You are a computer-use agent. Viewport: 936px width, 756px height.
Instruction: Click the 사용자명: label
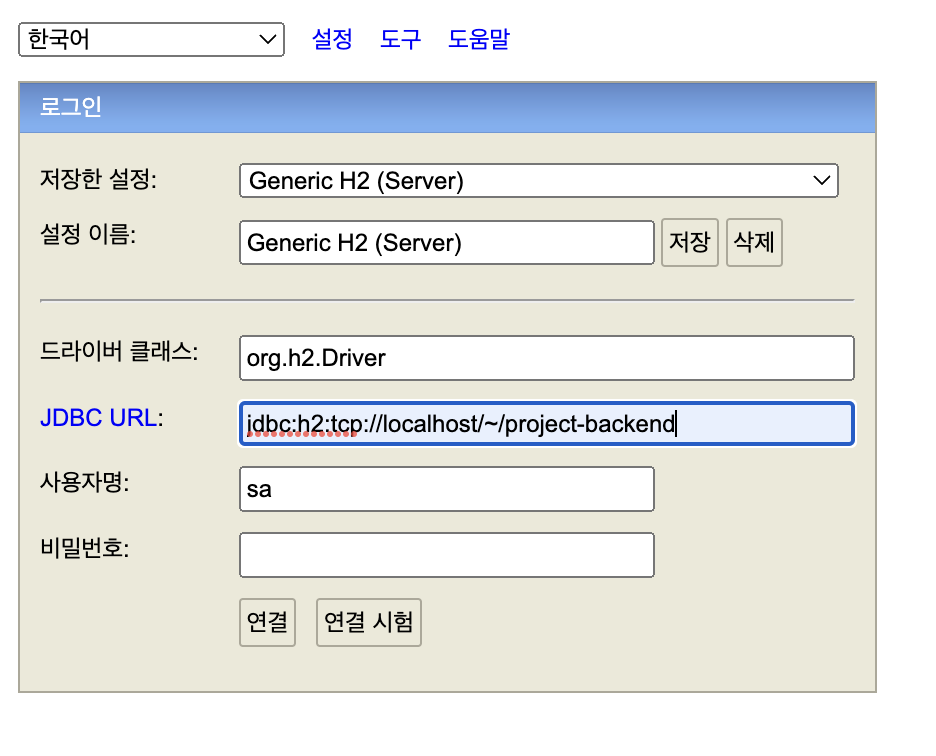click(84, 482)
